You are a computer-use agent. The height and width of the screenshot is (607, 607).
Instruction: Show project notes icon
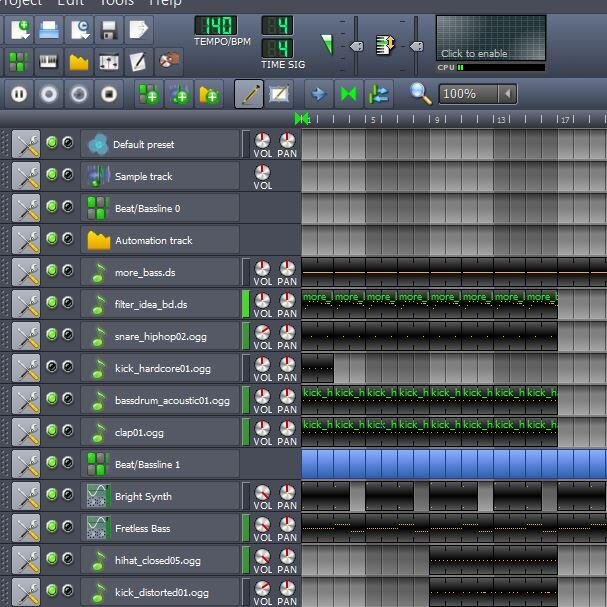(x=139, y=62)
